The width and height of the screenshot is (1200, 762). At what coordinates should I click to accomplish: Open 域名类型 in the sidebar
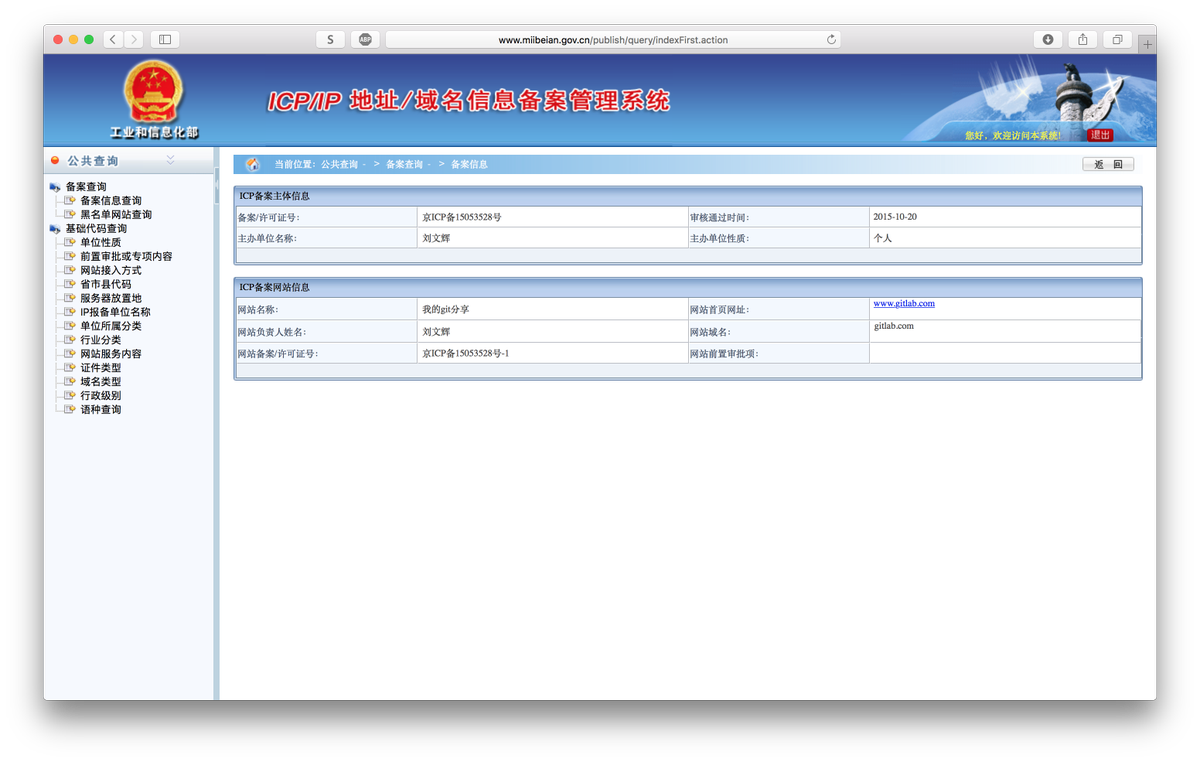pyautogui.click(x=101, y=382)
